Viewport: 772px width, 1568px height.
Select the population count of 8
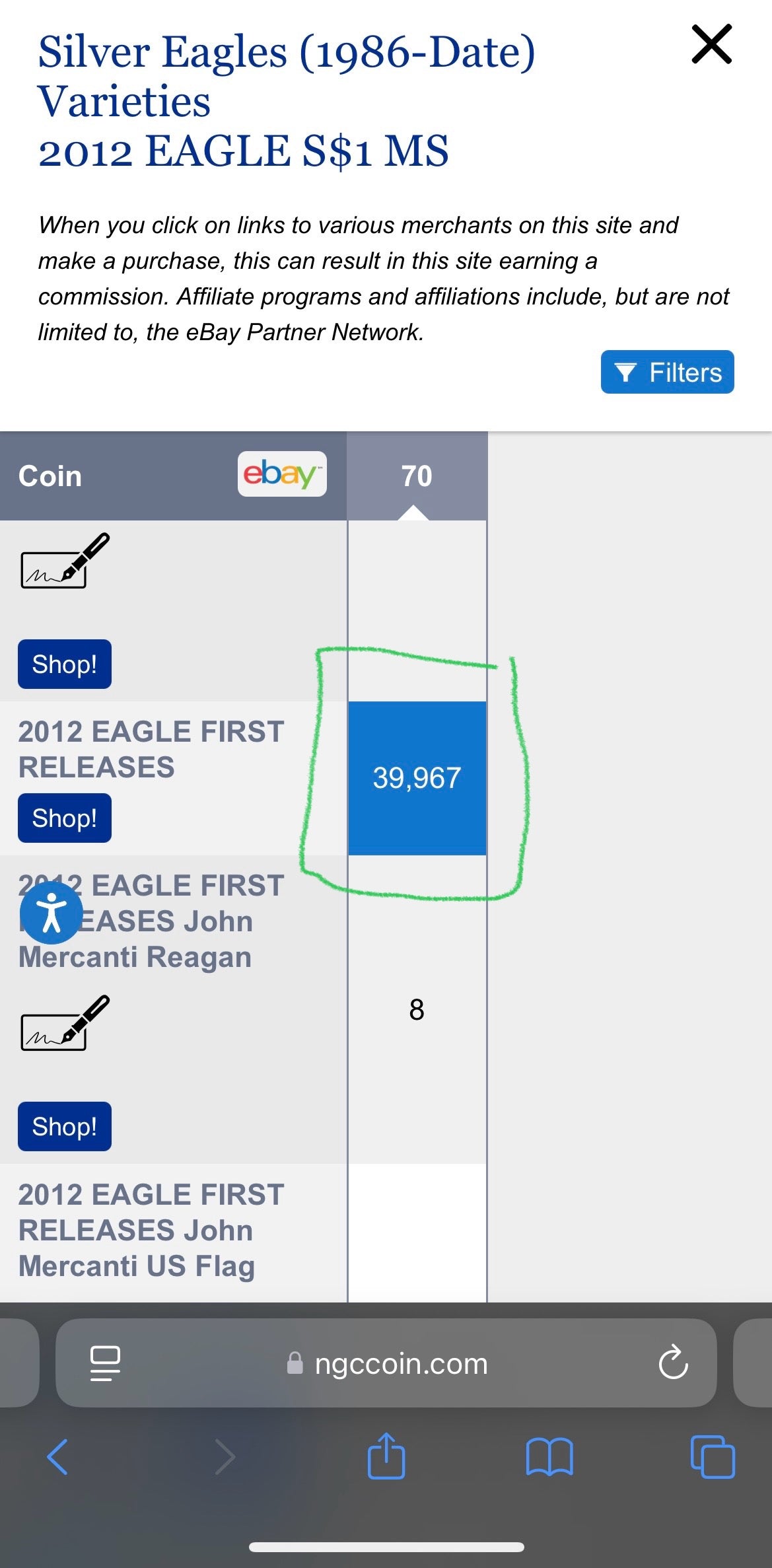[x=417, y=1009]
